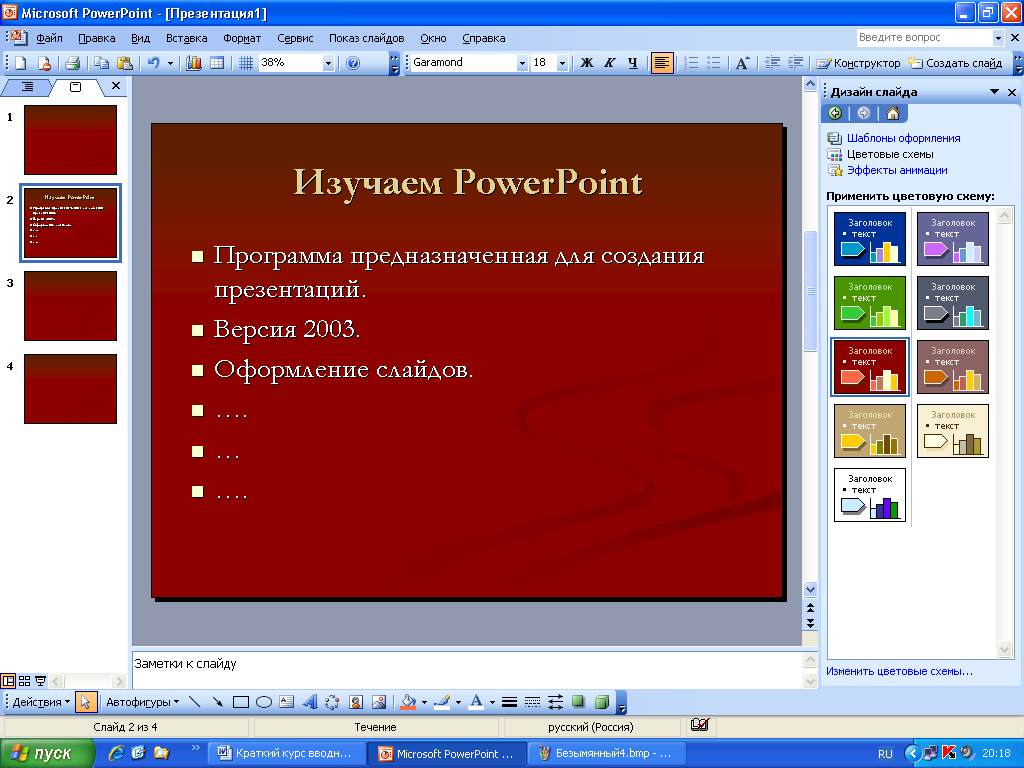Open the Вставка menu
Image resolution: width=1024 pixels, height=768 pixels.
point(186,38)
